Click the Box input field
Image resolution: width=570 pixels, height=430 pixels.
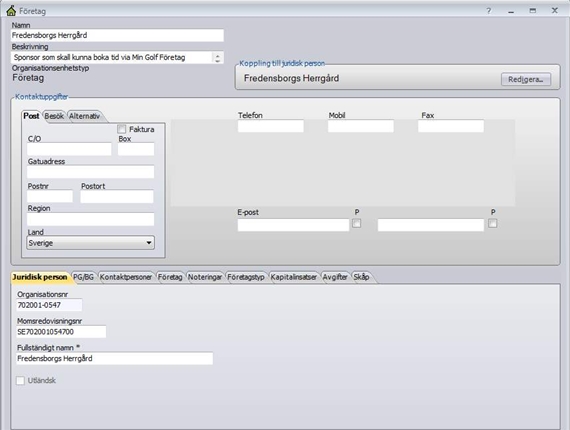[x=136, y=149]
